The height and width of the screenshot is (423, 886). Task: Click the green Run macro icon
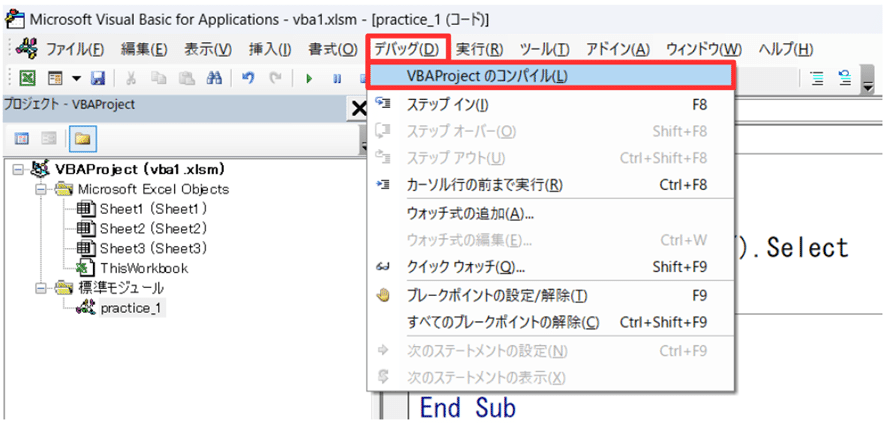pyautogui.click(x=309, y=79)
